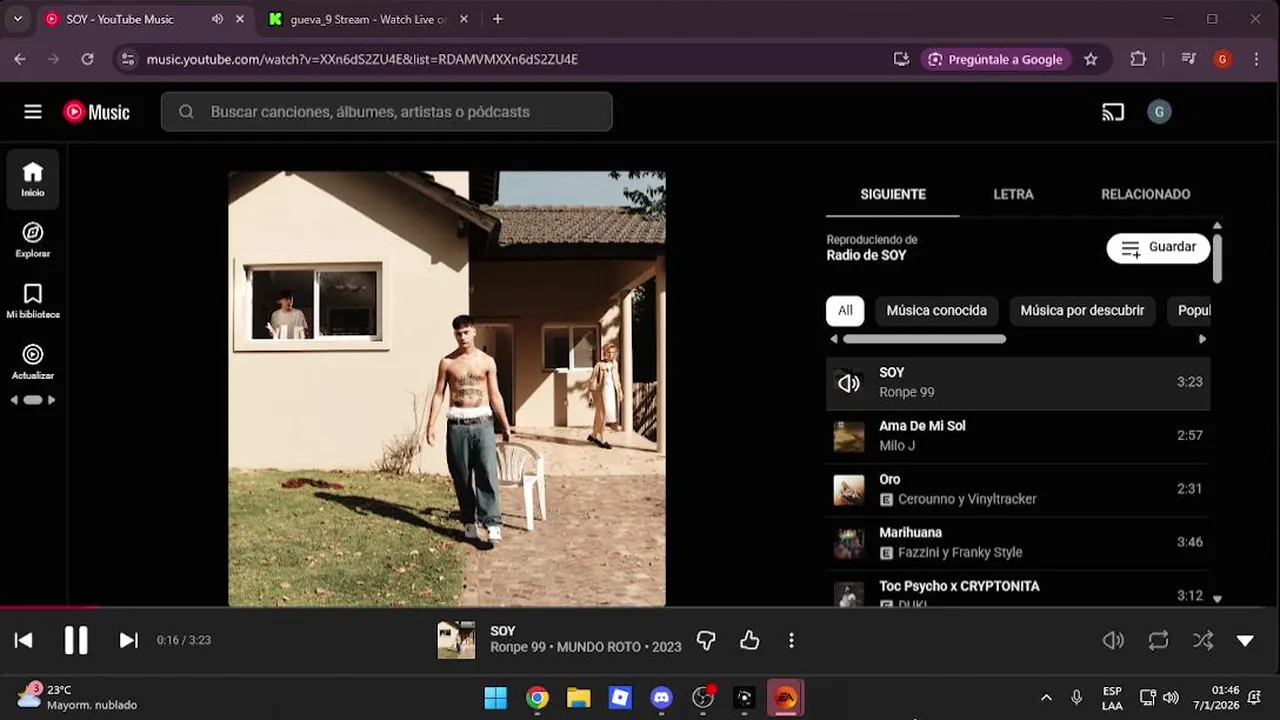Open the Extensions puzzle icon
The image size is (1280, 720).
click(1138, 59)
